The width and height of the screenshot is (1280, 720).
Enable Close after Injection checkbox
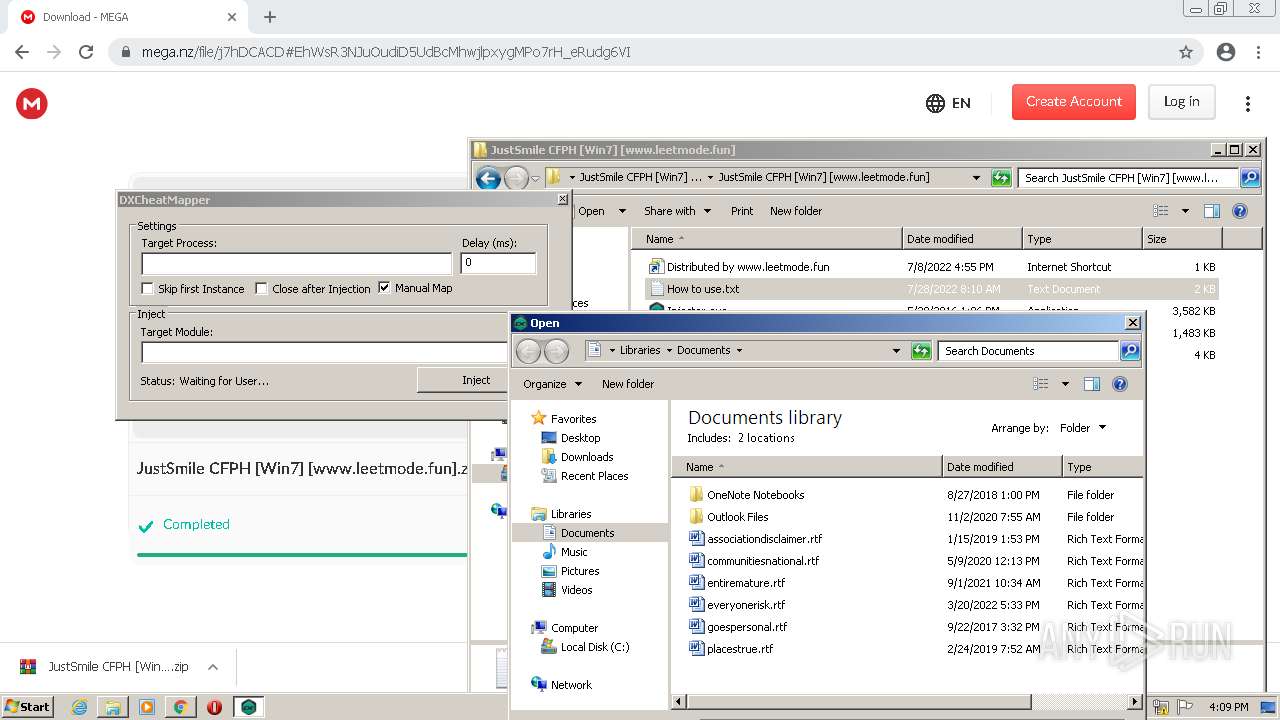tap(262, 289)
